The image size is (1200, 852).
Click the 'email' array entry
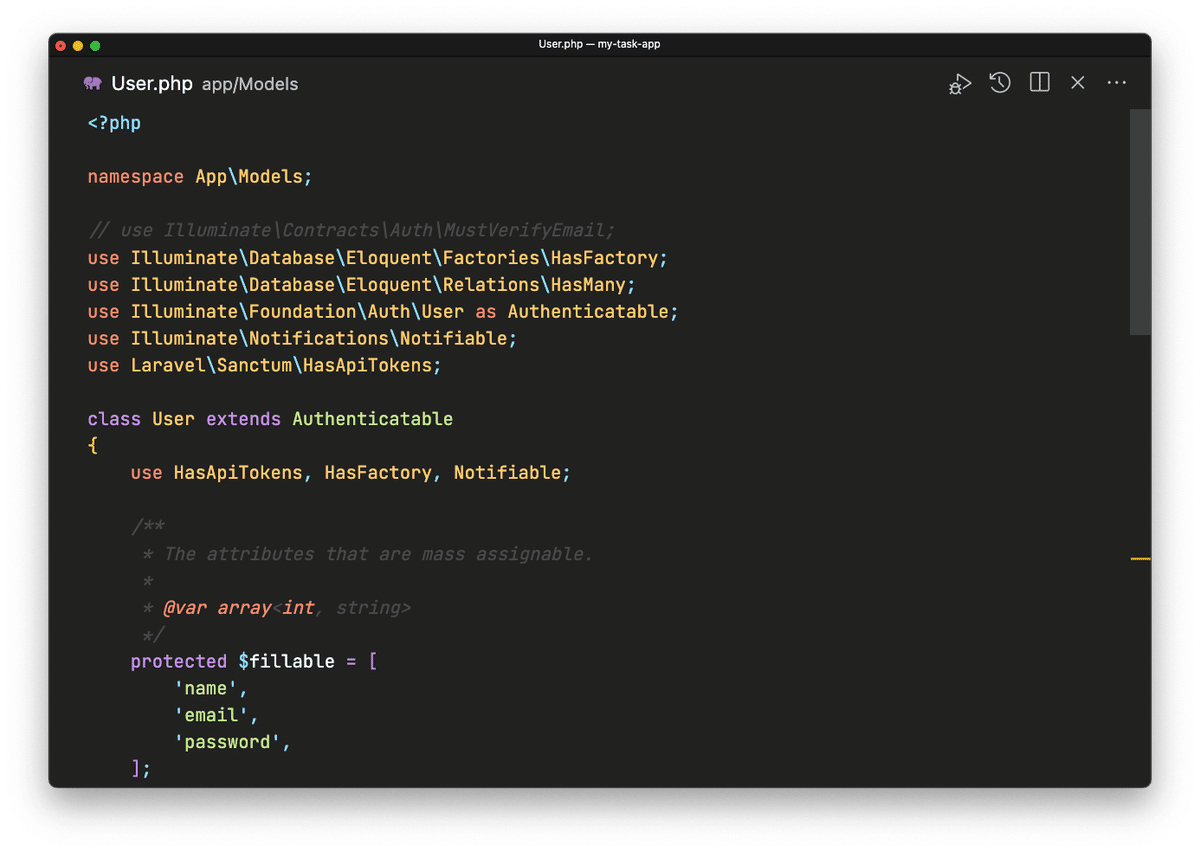point(216,716)
